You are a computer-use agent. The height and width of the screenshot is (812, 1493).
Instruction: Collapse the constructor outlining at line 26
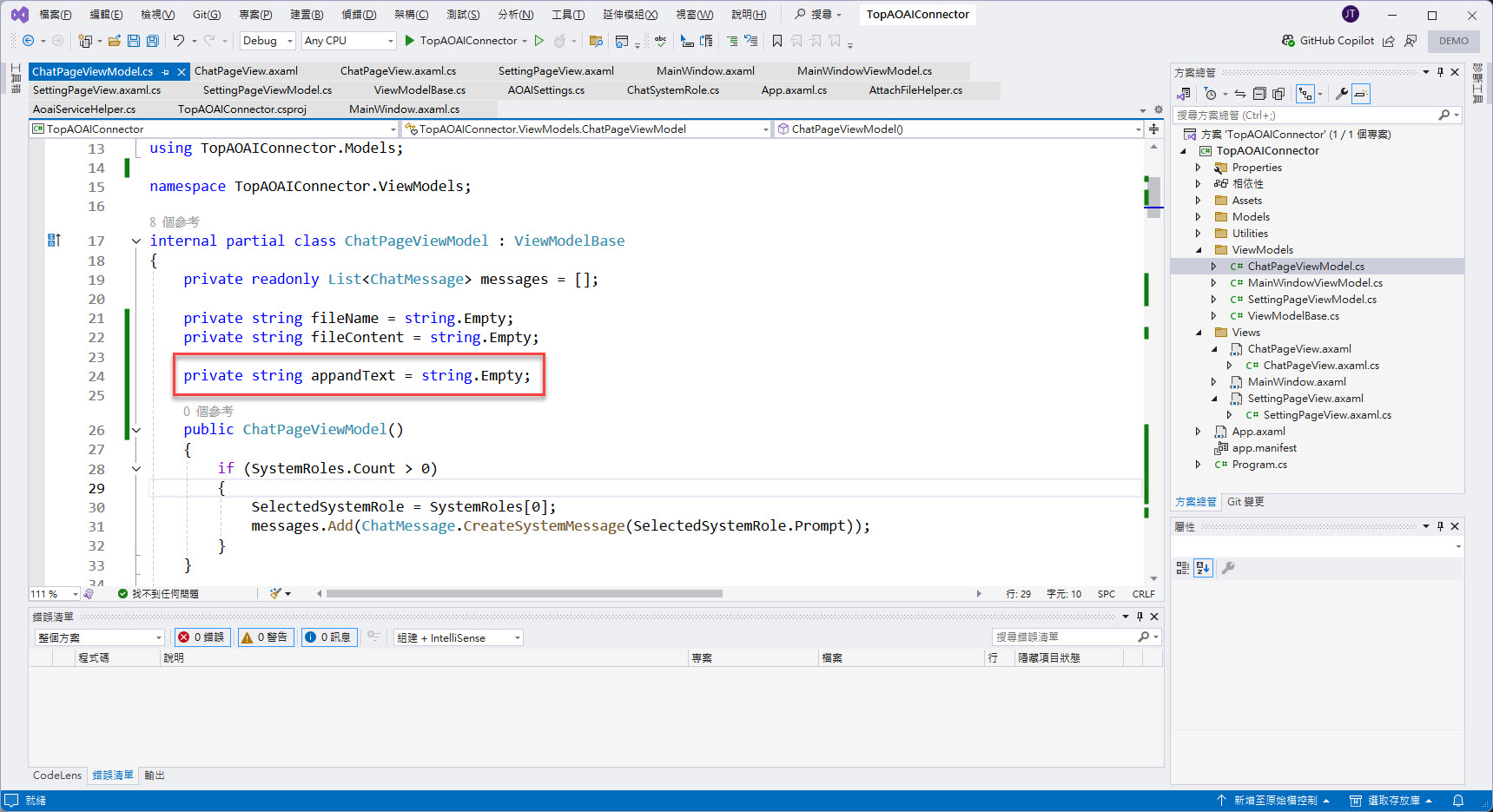[x=136, y=430]
